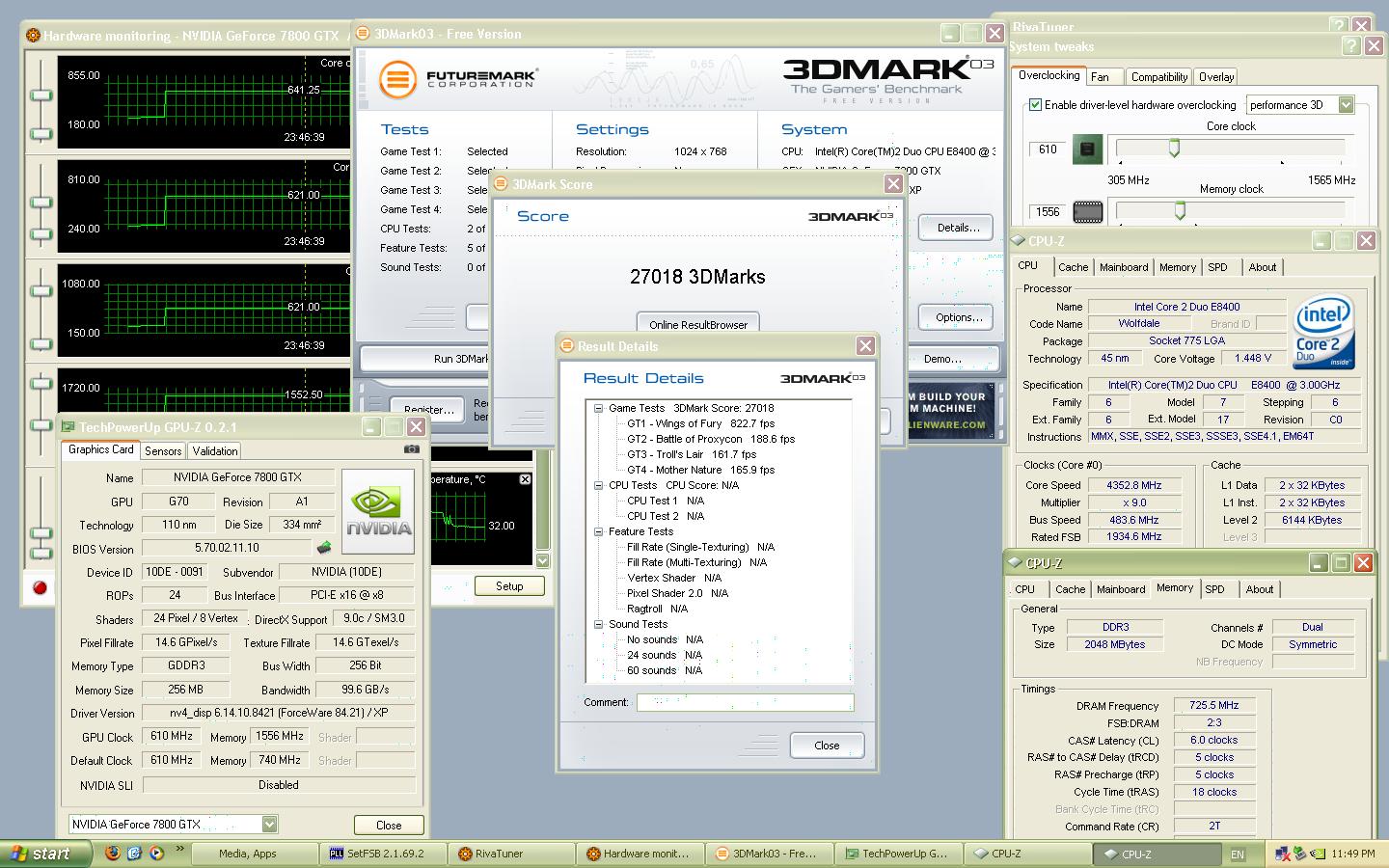The width and height of the screenshot is (1389, 868).
Task: Click the 3DMark Score window title icon
Action: (501, 184)
